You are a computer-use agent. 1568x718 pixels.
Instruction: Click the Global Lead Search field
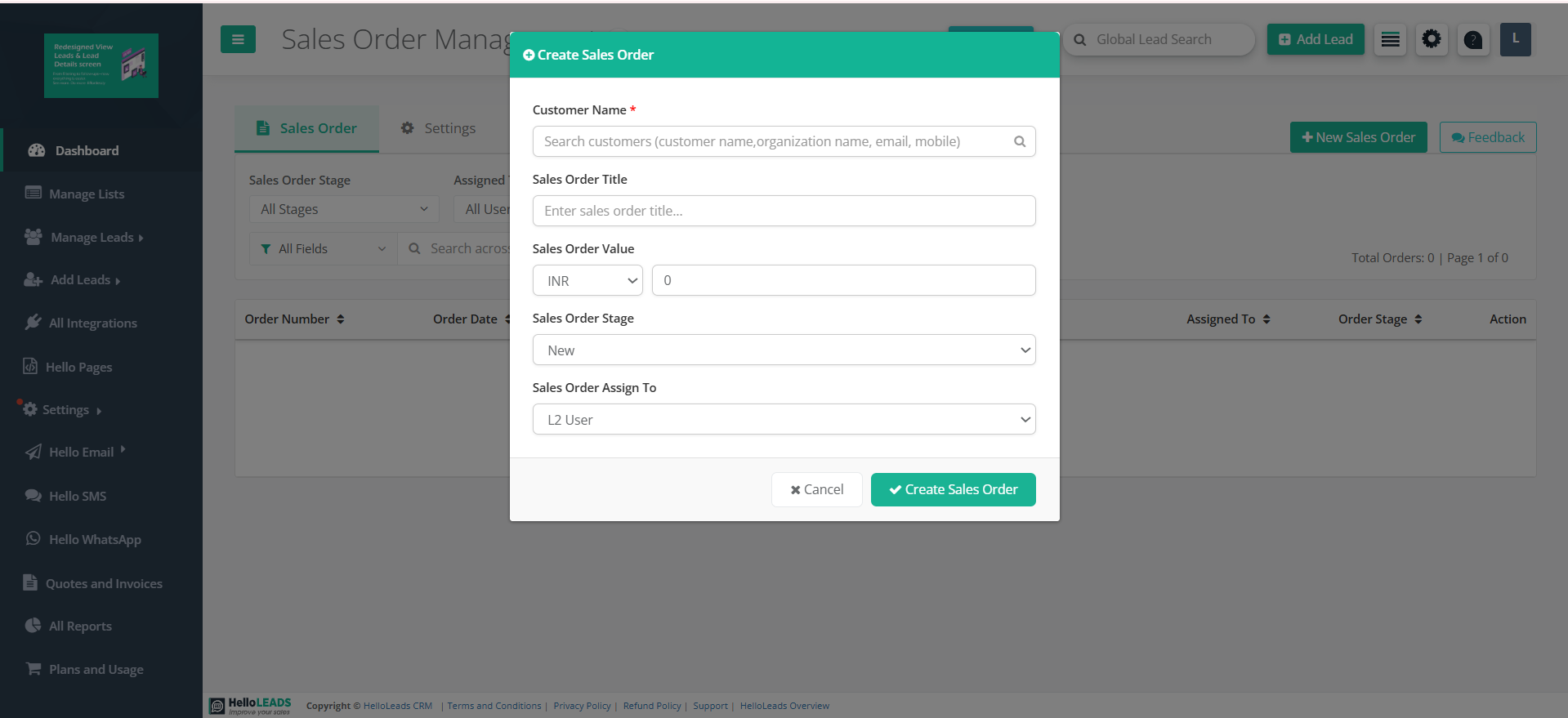pos(1159,39)
